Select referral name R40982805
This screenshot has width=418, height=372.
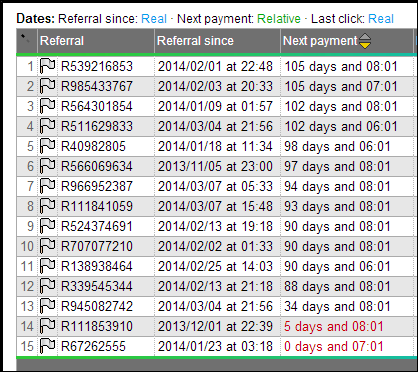pyautogui.click(x=93, y=146)
